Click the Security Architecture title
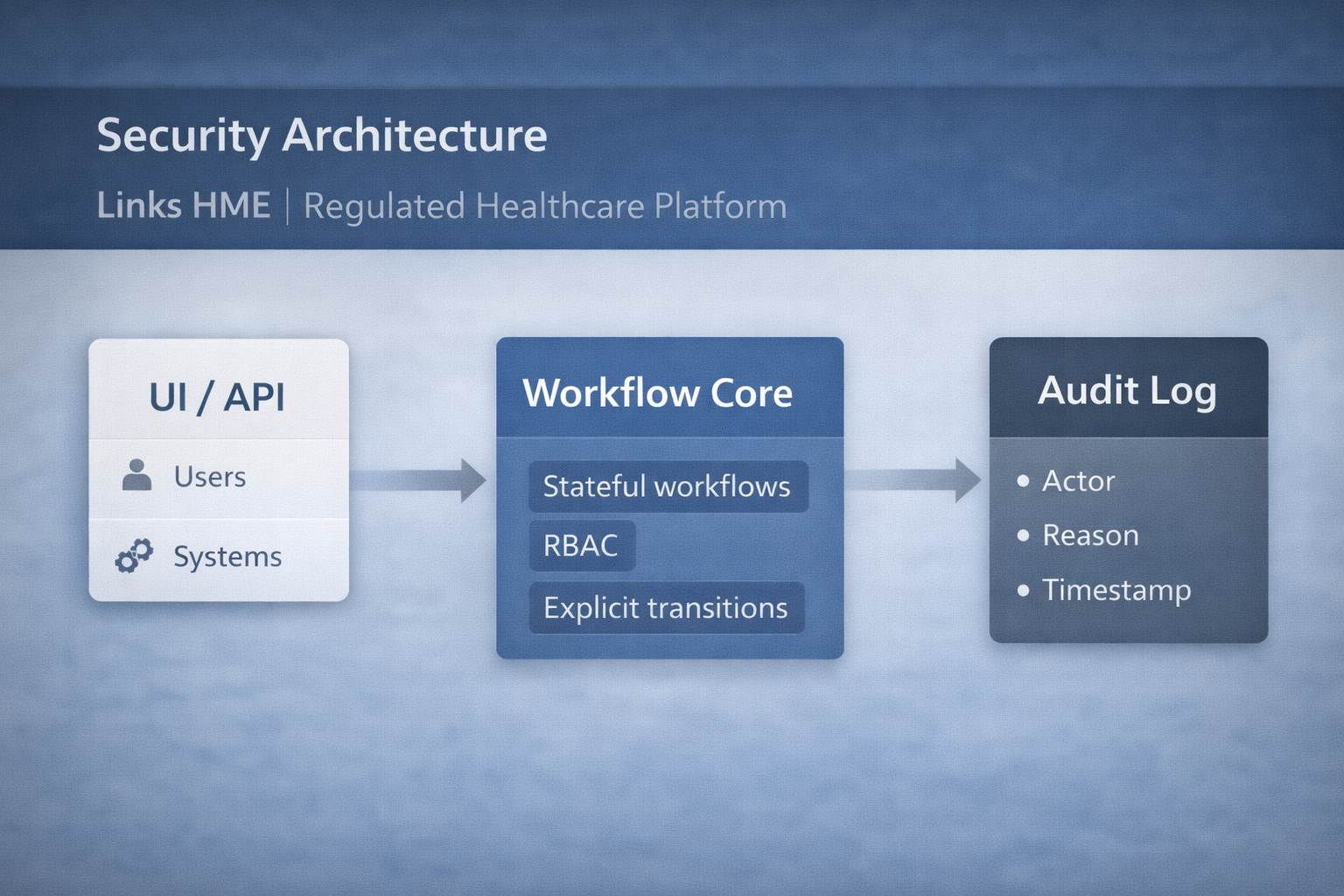 point(322,136)
